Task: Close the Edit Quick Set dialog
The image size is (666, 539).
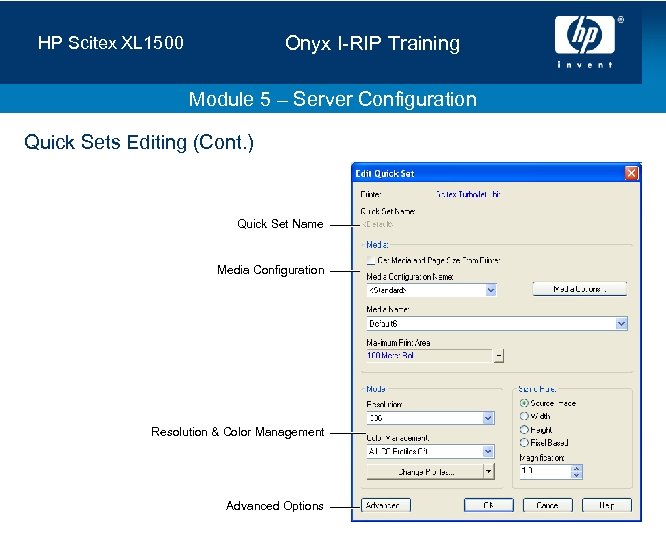Action: (631, 173)
